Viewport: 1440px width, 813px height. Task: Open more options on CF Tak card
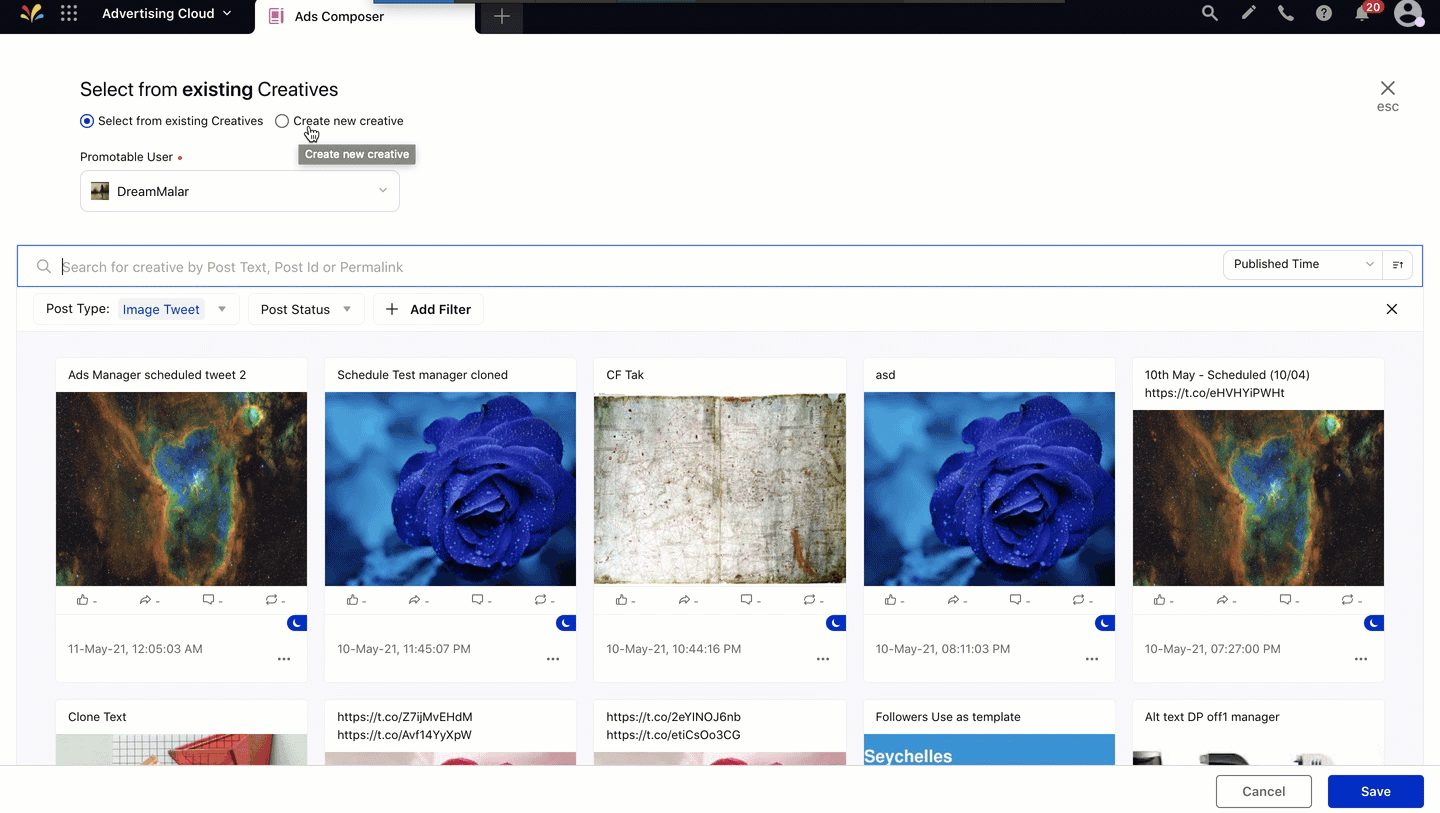coord(823,659)
